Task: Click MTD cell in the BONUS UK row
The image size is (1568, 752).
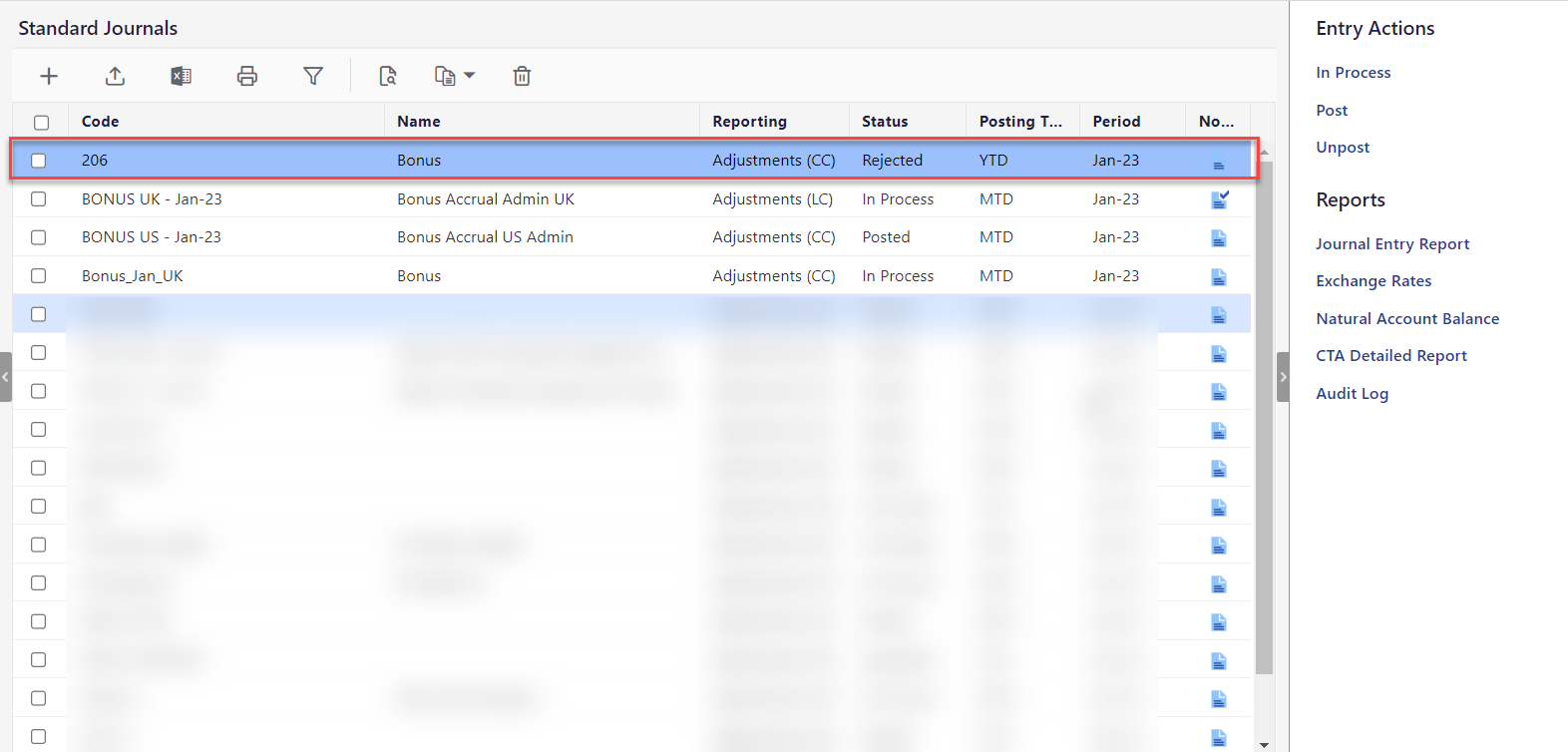Action: tap(996, 198)
